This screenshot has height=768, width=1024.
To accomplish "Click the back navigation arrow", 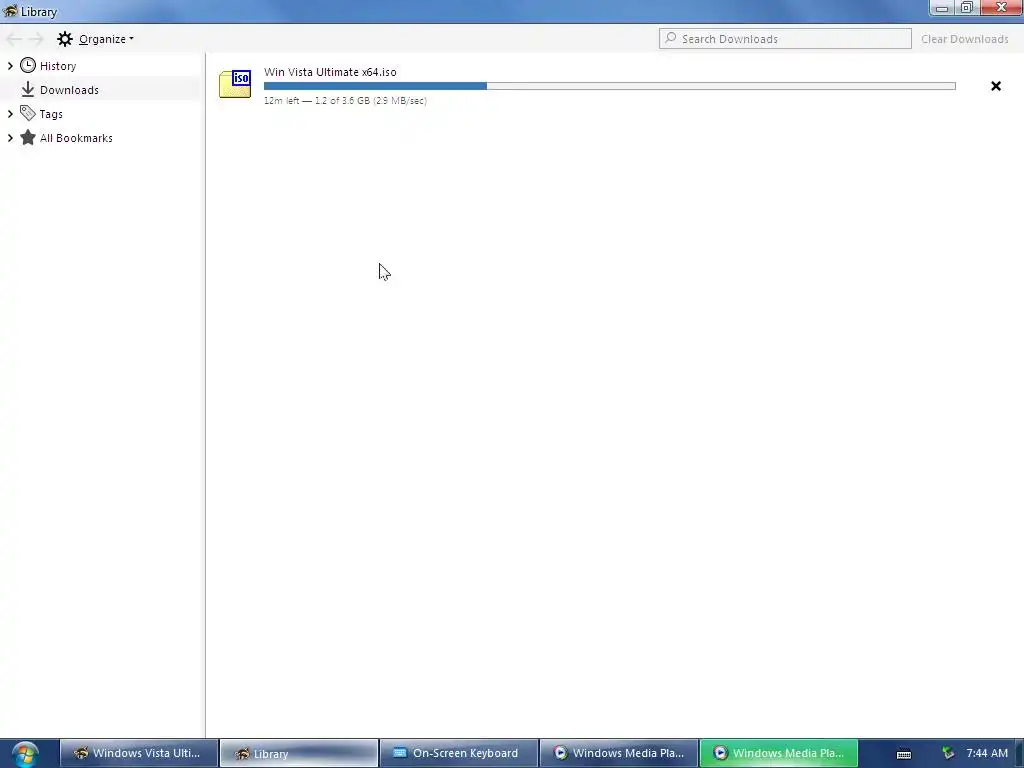I will coord(14,39).
